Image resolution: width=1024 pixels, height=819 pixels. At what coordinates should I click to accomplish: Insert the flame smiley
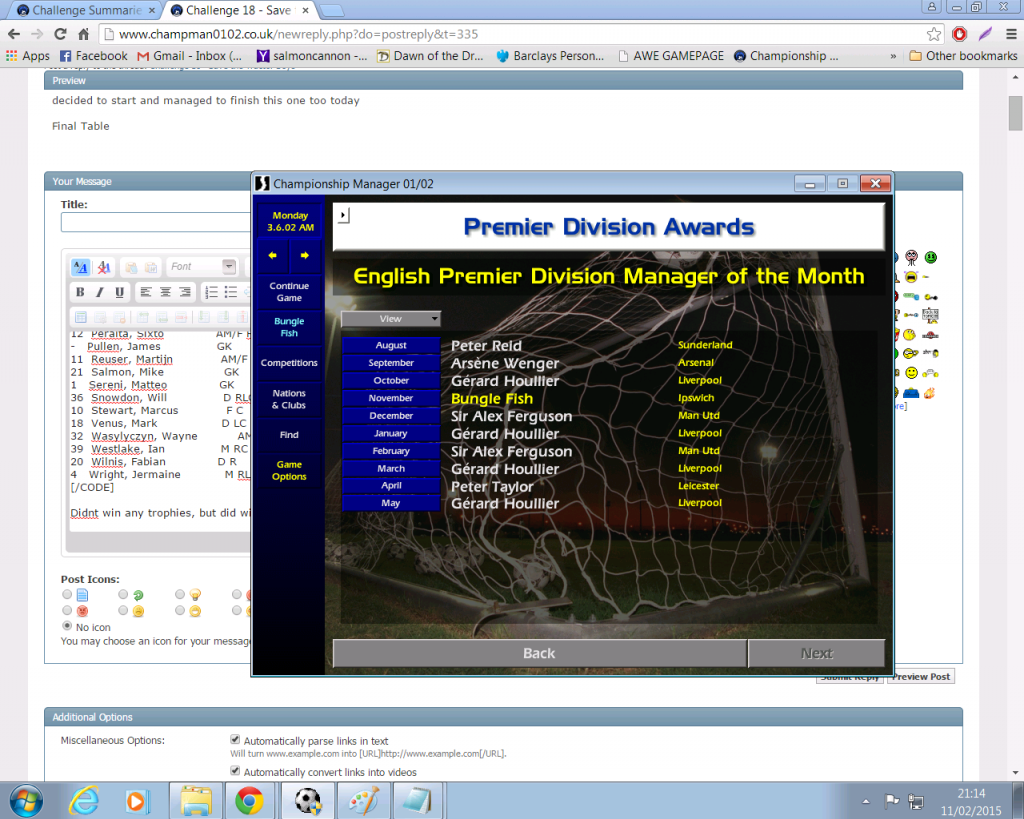tap(929, 393)
